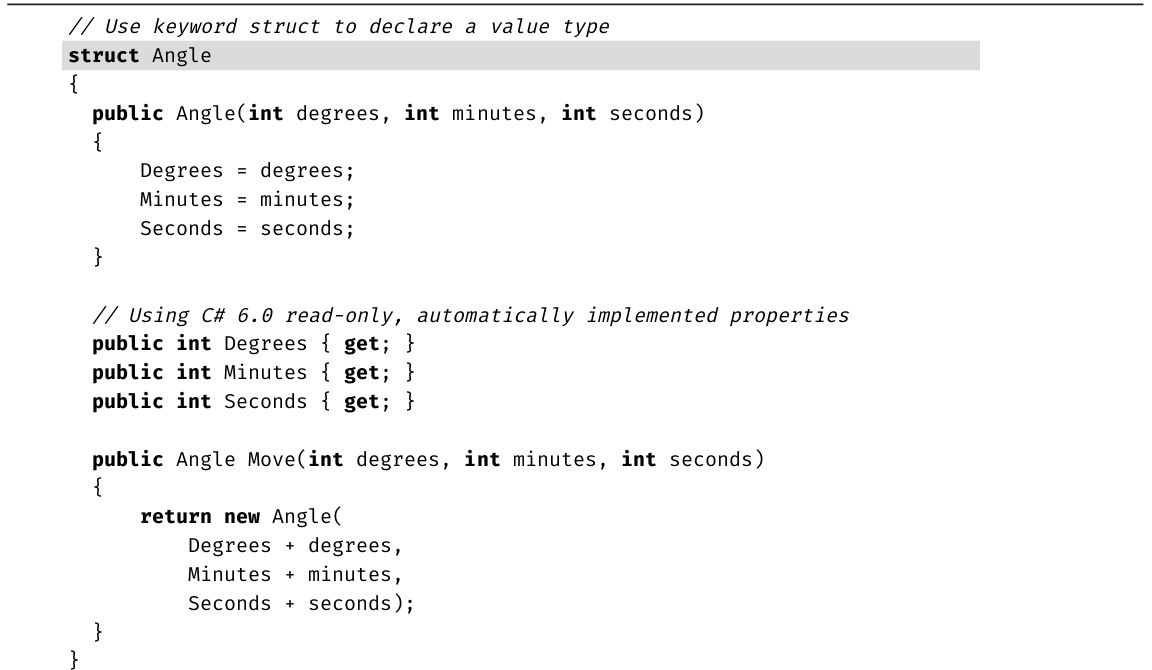Select the Angle name in the highlighted struct declaration
This screenshot has height=670, width=1152.
pyautogui.click(x=182, y=56)
